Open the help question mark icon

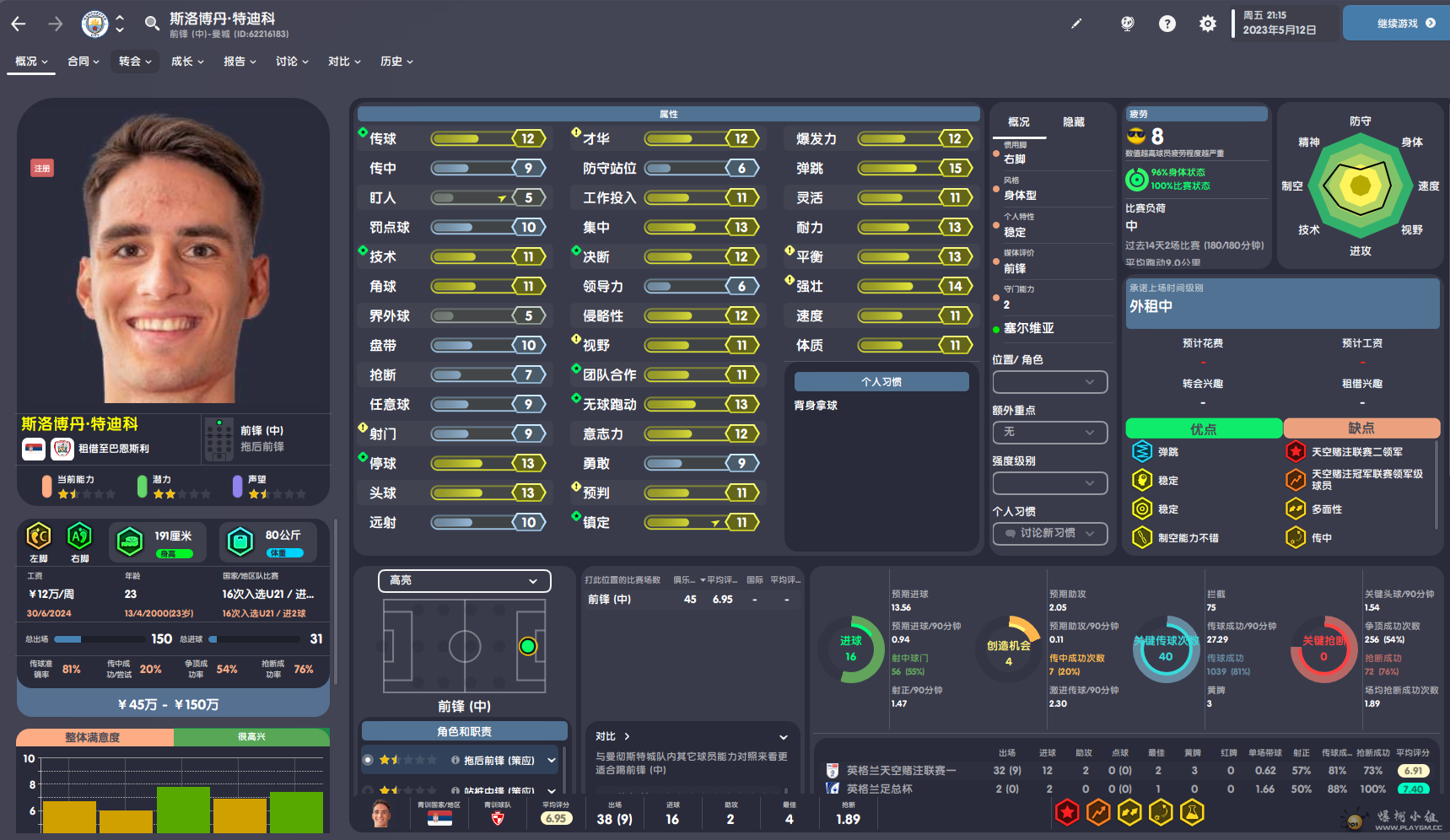[x=1167, y=24]
